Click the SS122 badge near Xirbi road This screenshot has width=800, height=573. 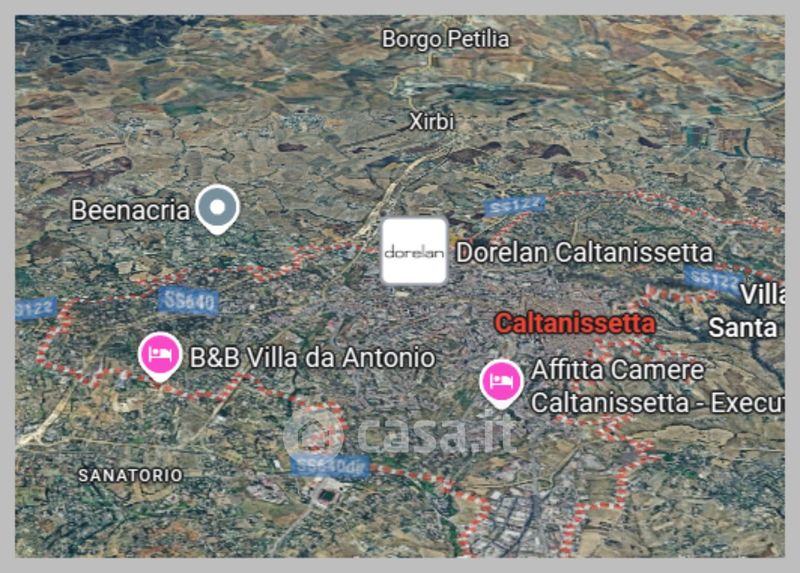click(515, 206)
